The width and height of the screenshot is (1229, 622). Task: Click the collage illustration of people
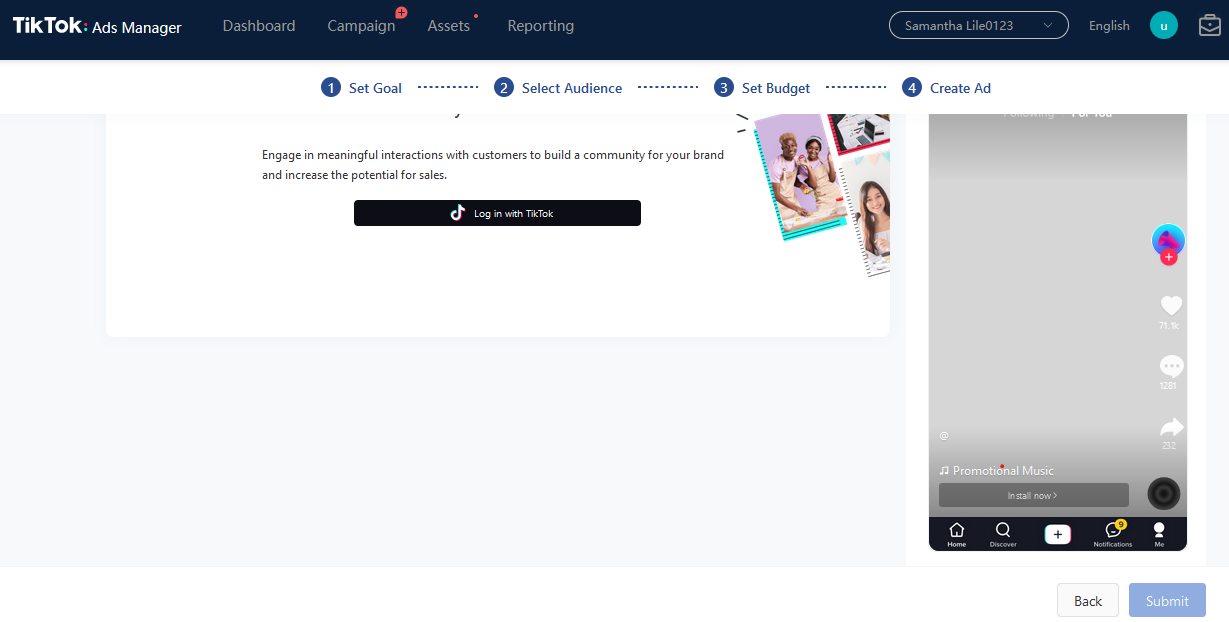(x=813, y=193)
